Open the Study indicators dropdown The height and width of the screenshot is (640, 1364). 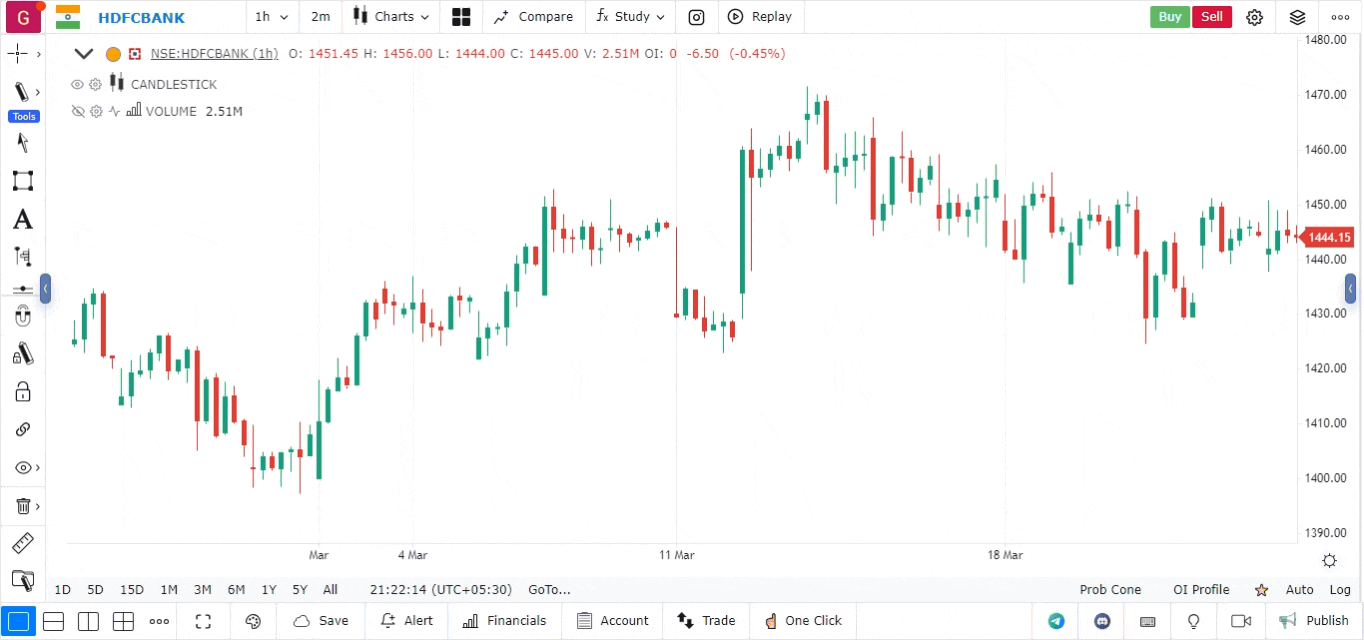630,17
